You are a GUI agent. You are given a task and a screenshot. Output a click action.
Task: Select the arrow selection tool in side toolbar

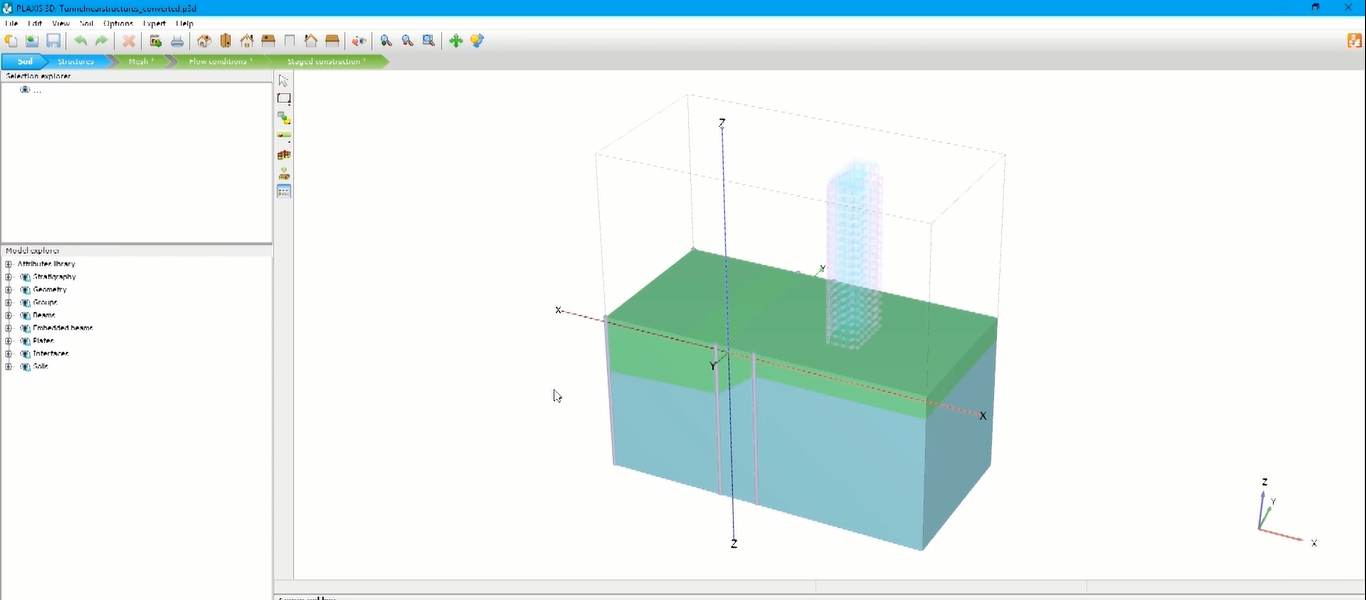(284, 81)
